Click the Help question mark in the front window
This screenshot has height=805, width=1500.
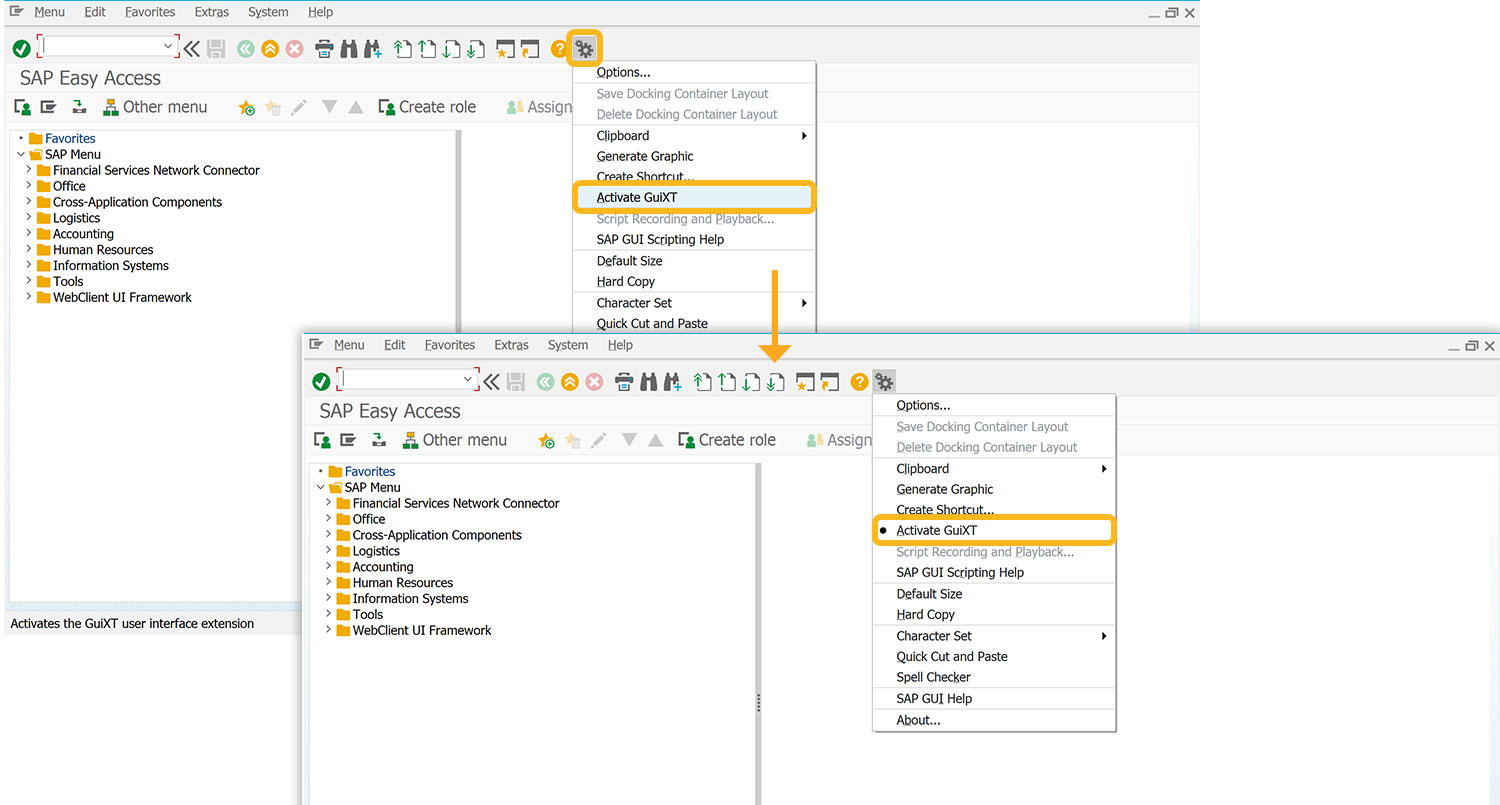[x=859, y=381]
